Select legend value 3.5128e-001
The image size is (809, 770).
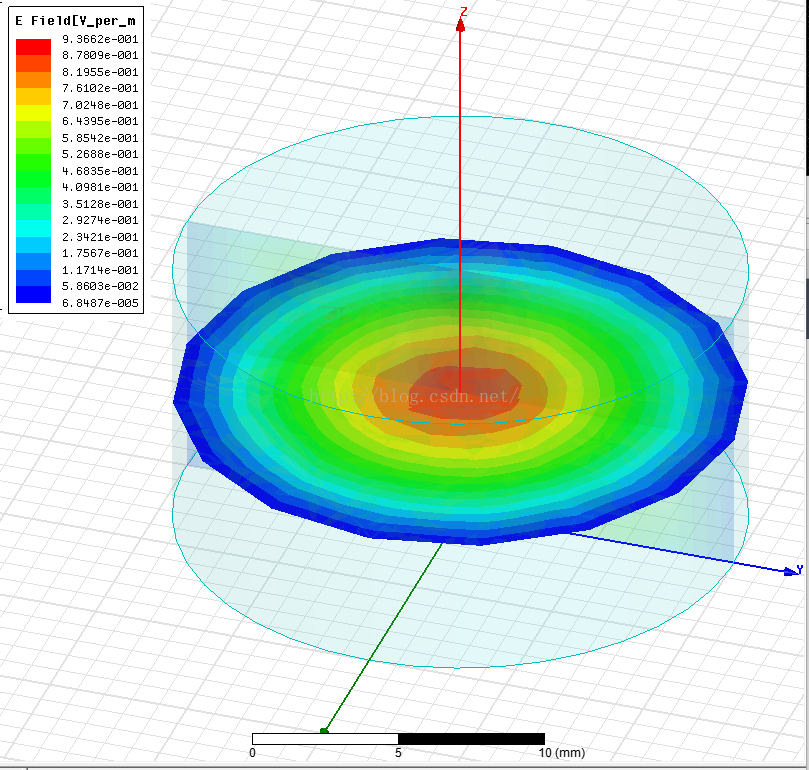coord(100,204)
